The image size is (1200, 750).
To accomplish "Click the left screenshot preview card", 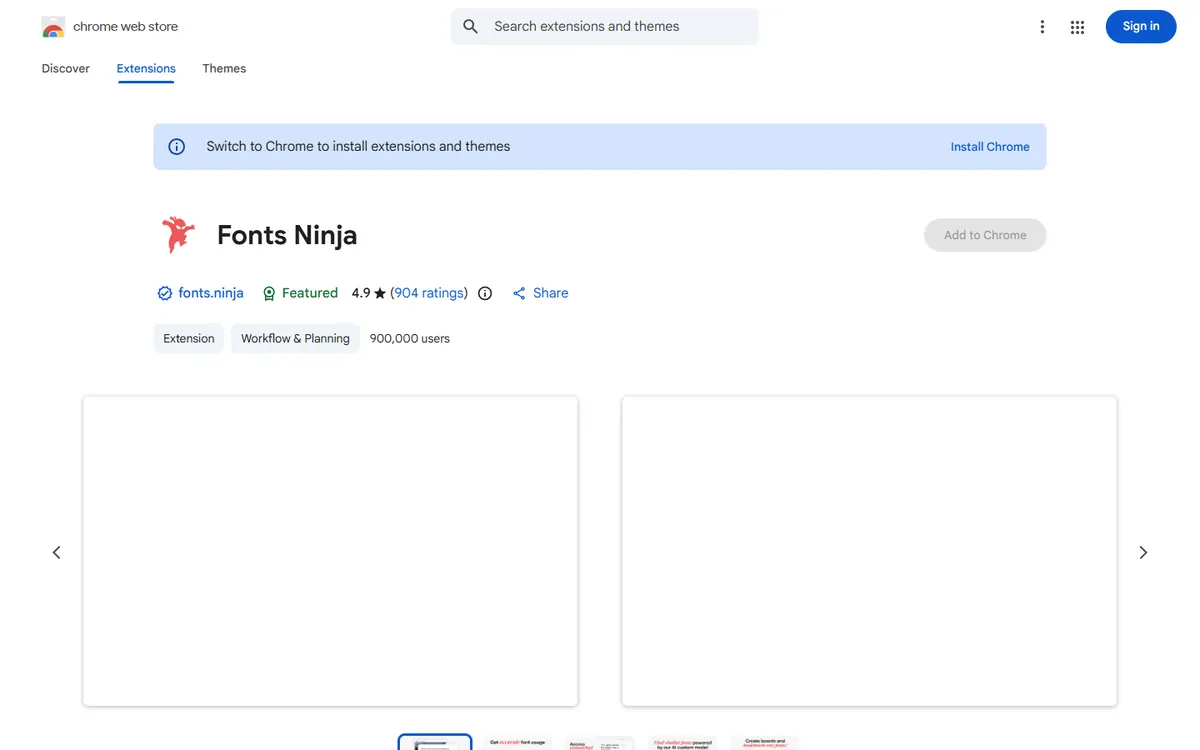I will coord(330,551).
